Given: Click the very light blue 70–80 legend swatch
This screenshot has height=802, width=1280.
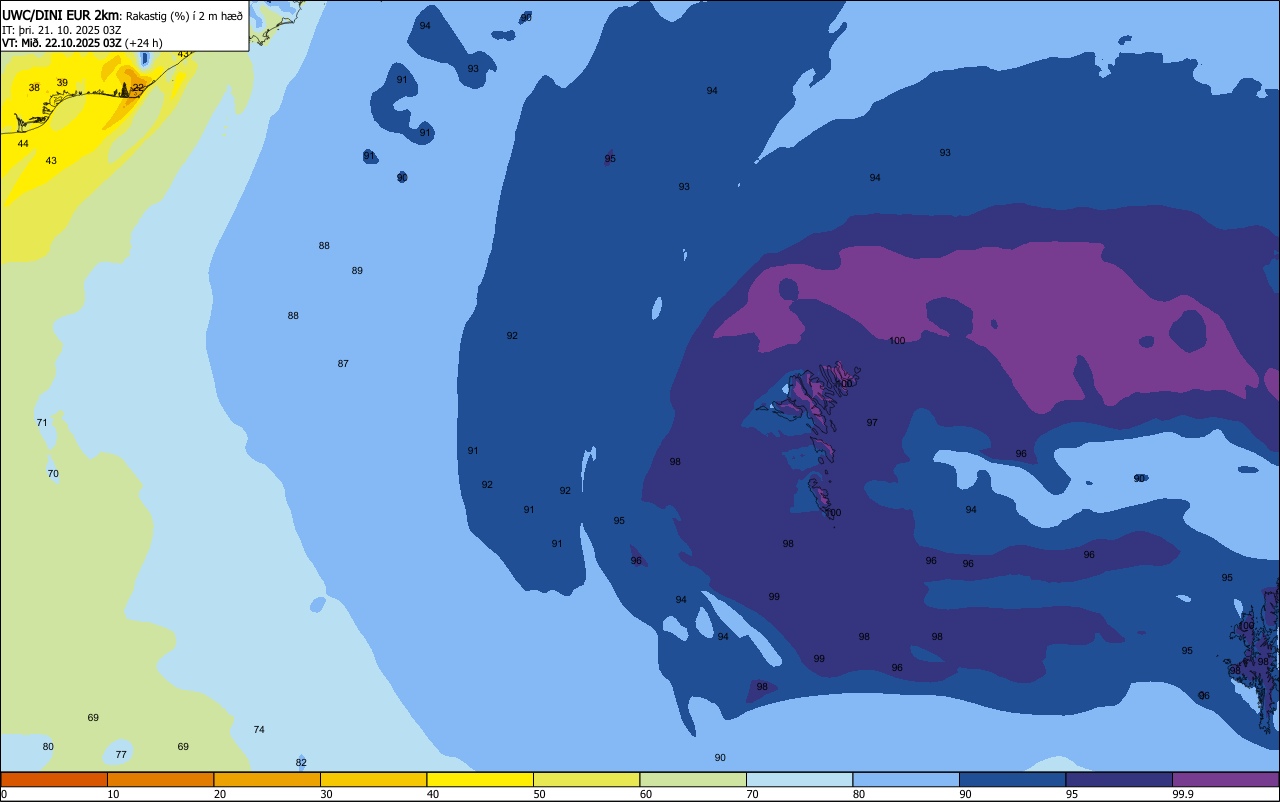Looking at the screenshot, I should coord(799,779).
